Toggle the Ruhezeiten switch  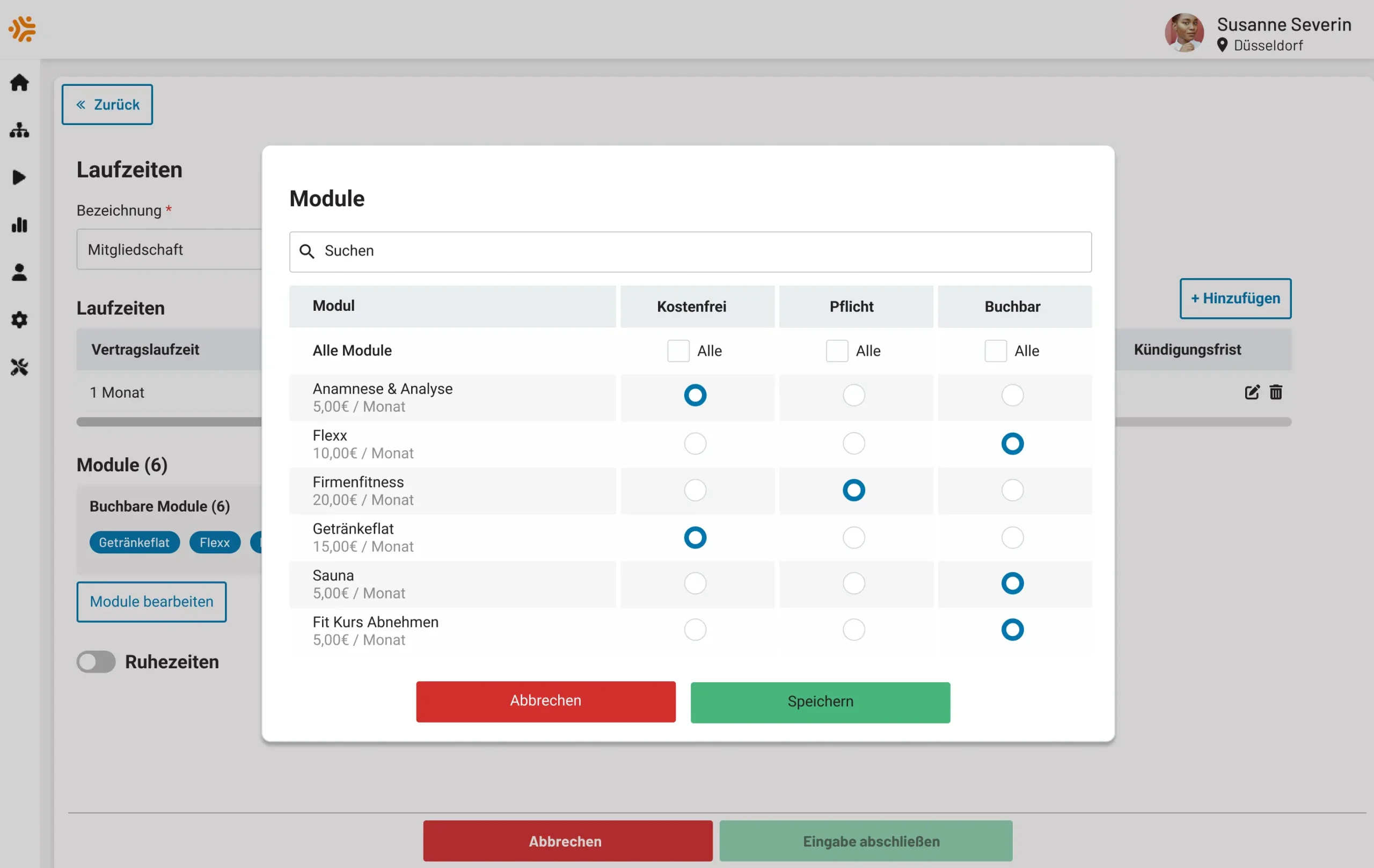[96, 661]
